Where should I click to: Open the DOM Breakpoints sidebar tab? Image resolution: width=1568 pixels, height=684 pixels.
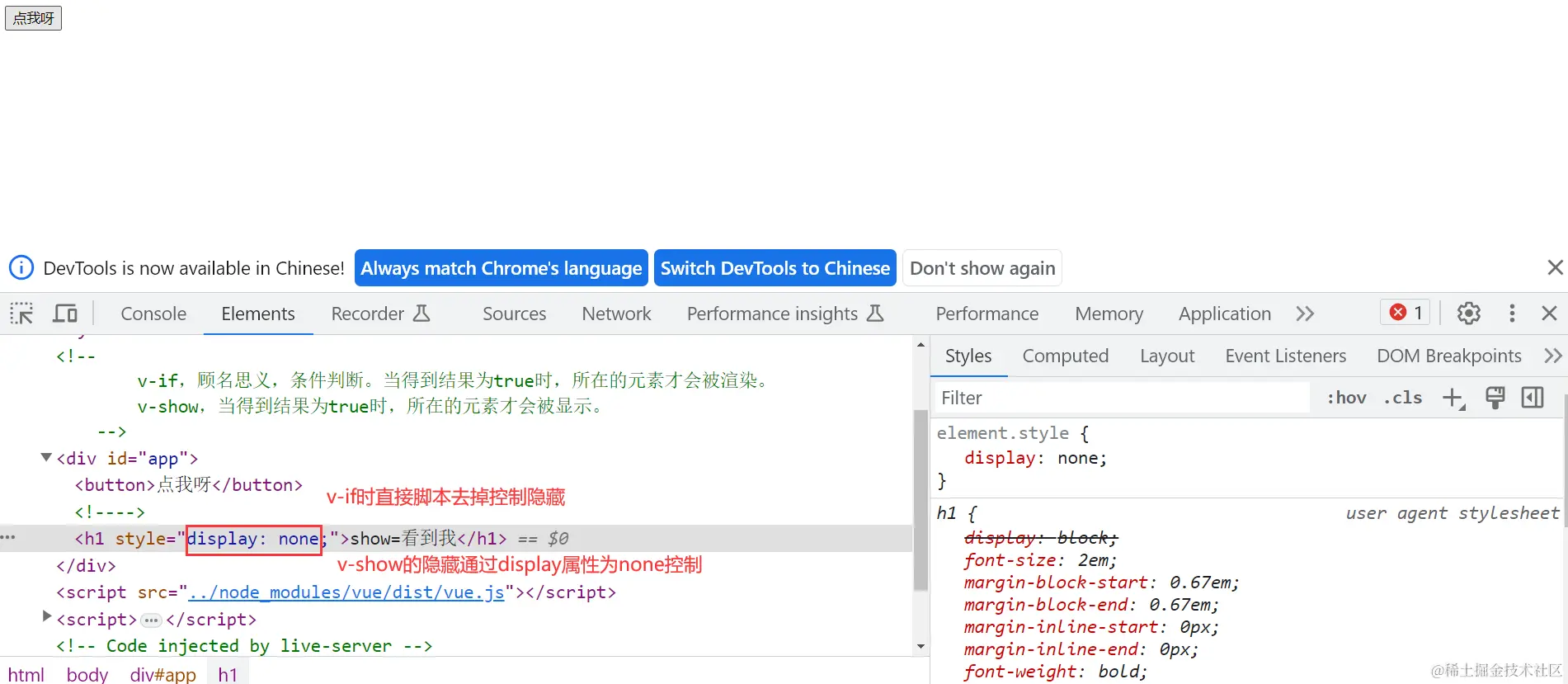[1449, 356]
